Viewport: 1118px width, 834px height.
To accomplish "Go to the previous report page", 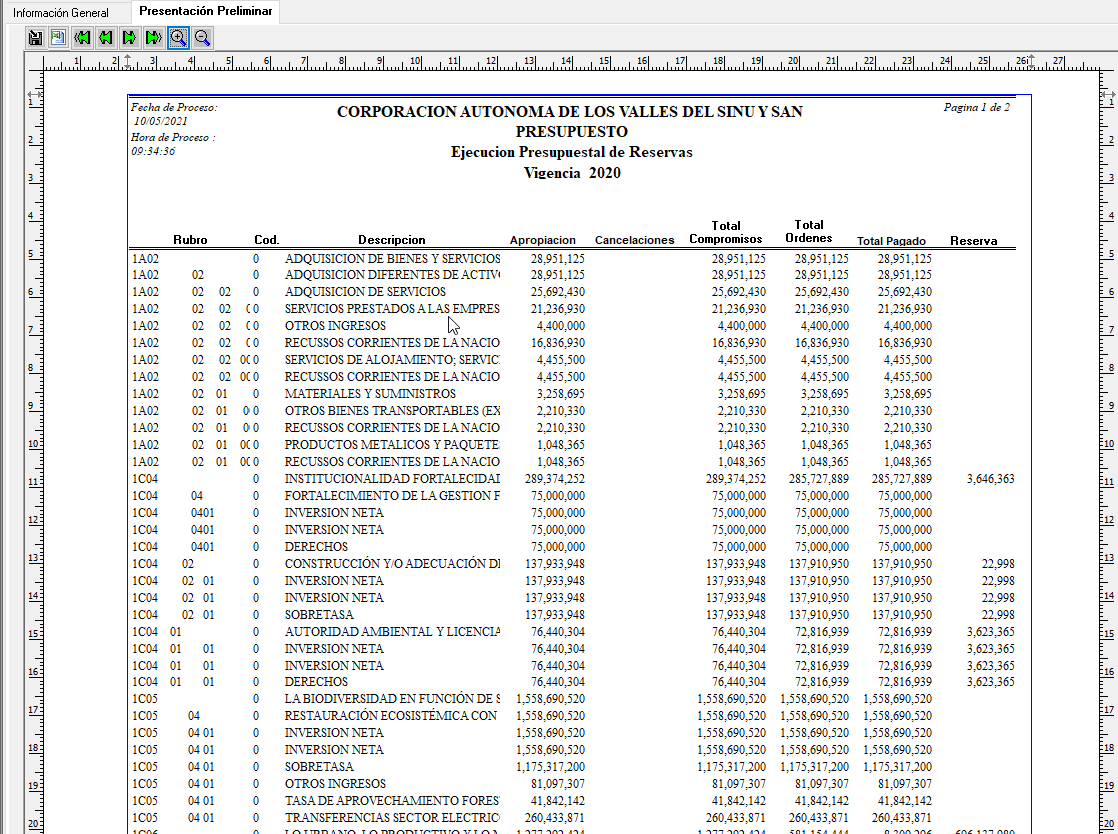I will point(105,38).
